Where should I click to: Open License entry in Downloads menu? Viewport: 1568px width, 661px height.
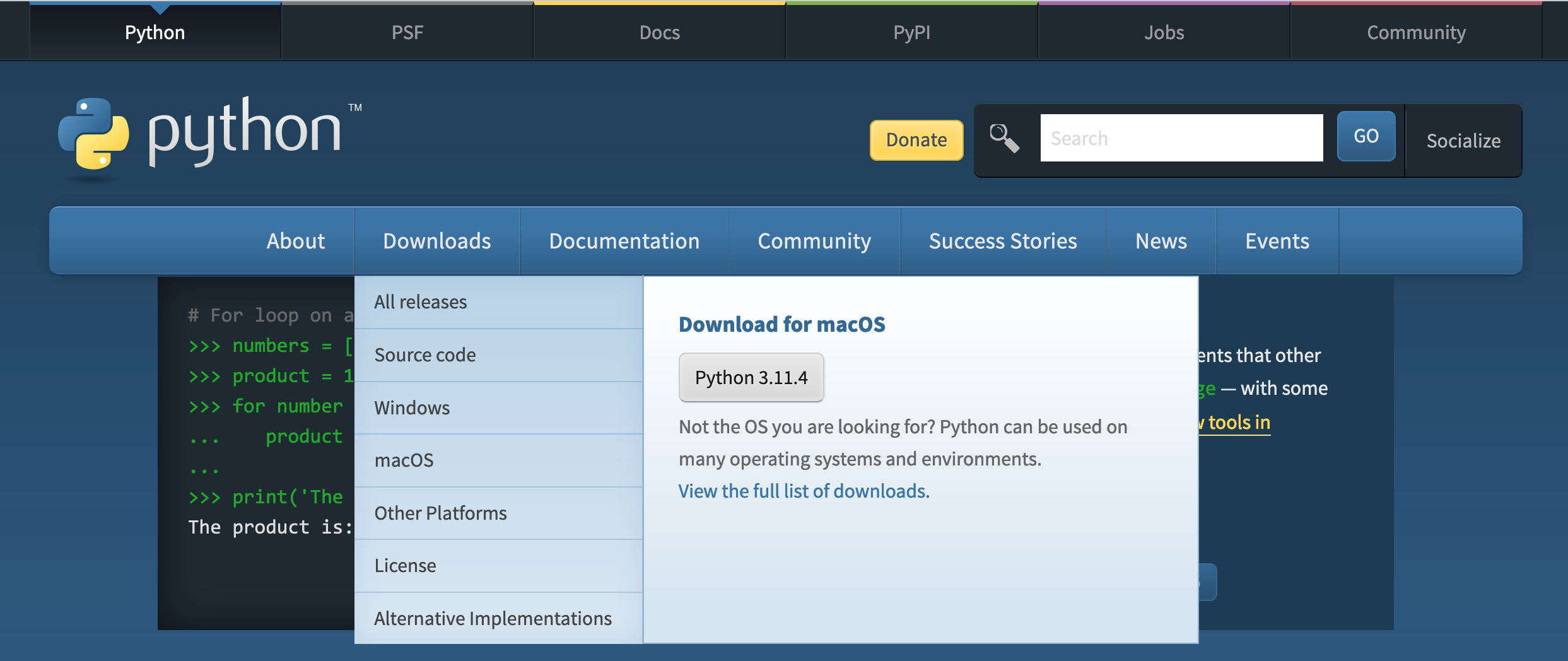click(x=498, y=566)
